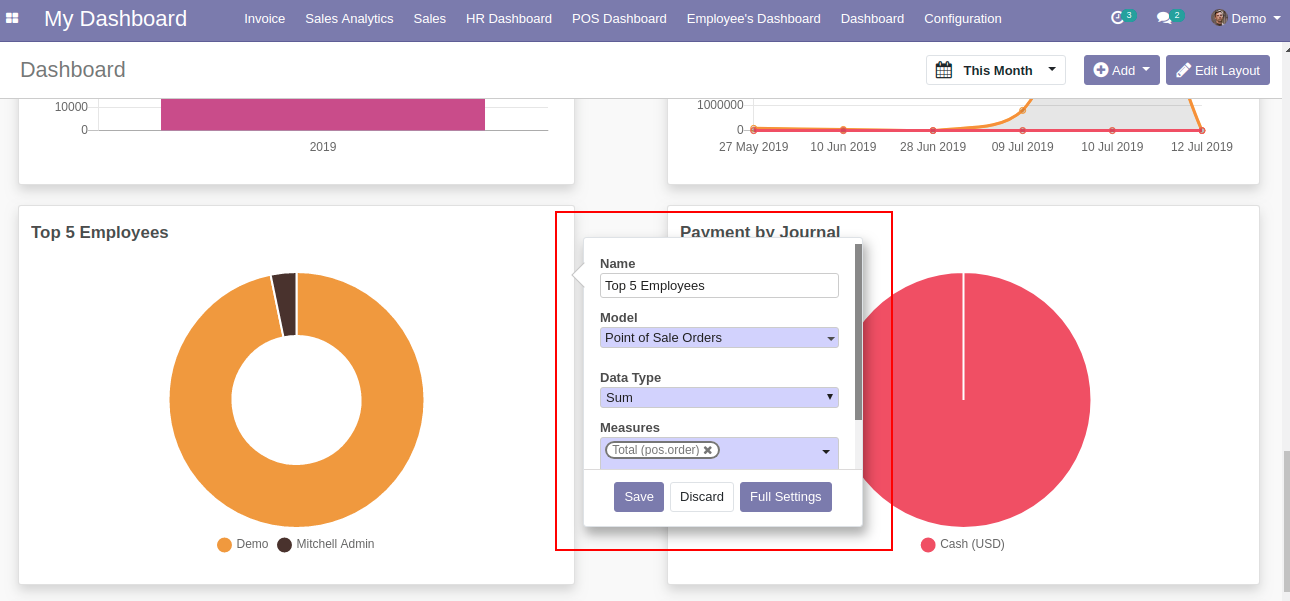
Task: Open the Data Type Sum dropdown
Action: 830,397
